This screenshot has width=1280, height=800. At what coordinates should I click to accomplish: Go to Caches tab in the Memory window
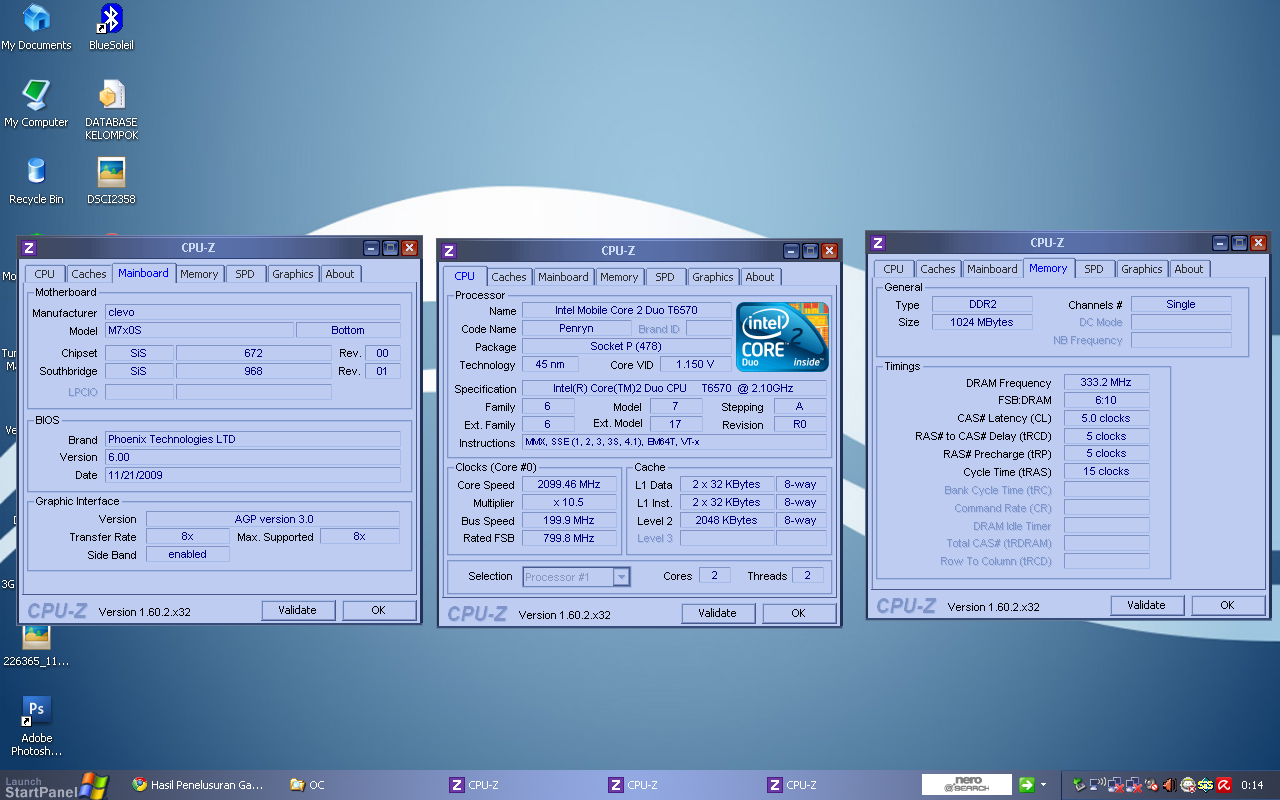tap(938, 269)
